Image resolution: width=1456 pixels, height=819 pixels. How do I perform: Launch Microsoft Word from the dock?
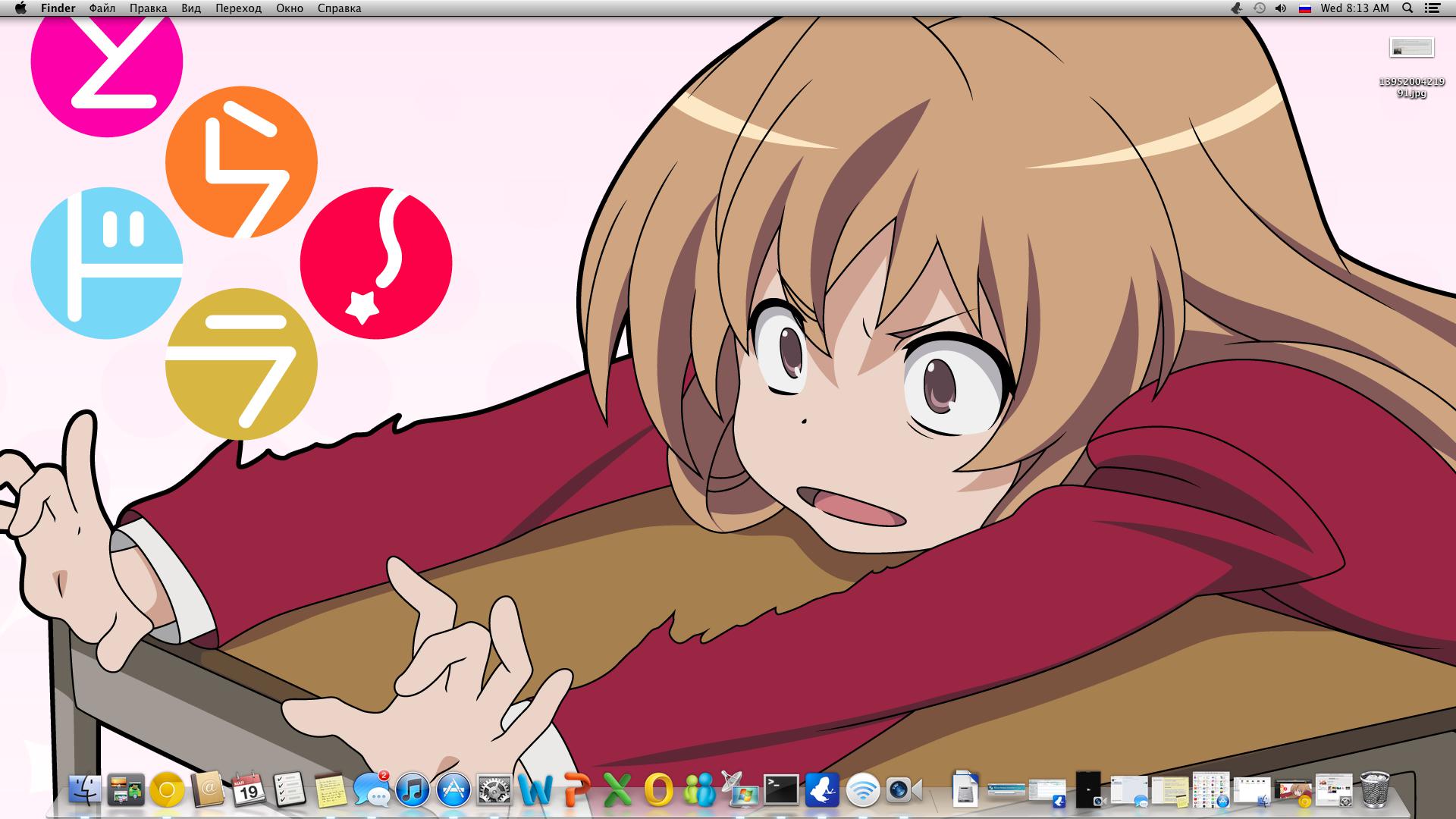[x=535, y=791]
